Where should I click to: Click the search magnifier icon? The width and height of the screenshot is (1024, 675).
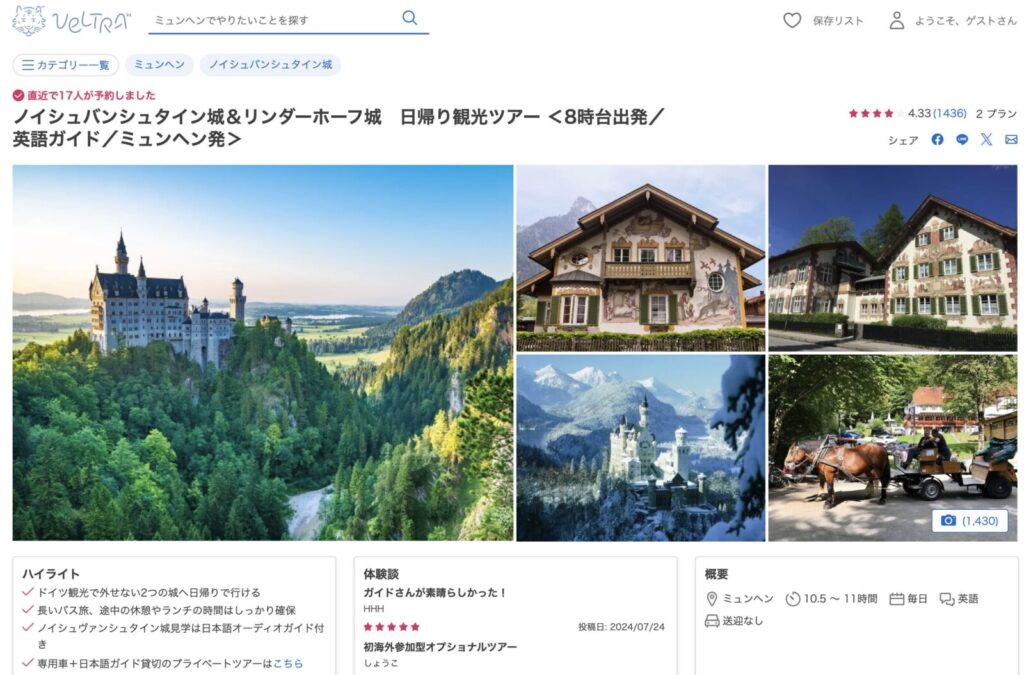click(x=409, y=18)
